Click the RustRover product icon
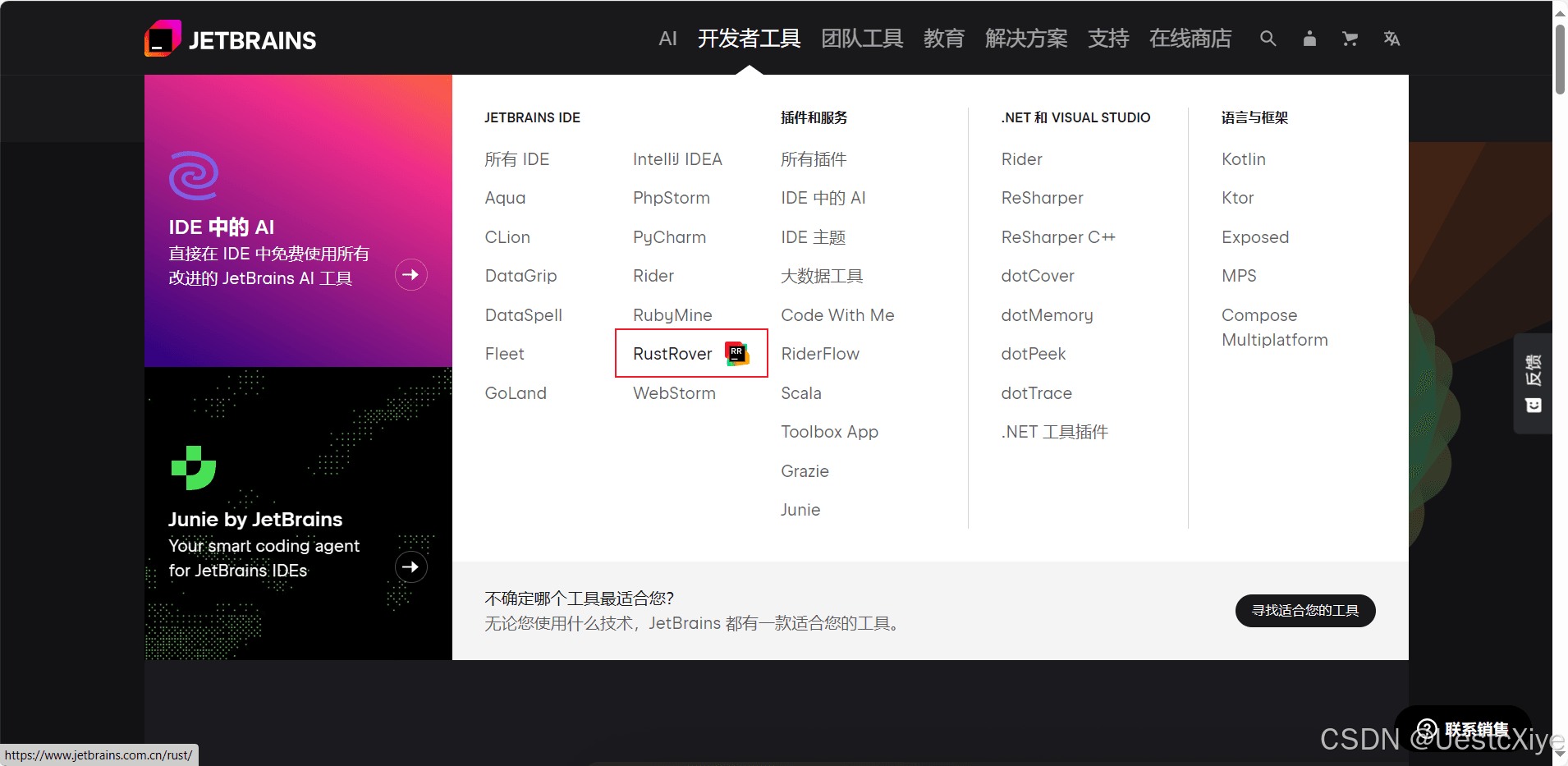 (x=737, y=353)
